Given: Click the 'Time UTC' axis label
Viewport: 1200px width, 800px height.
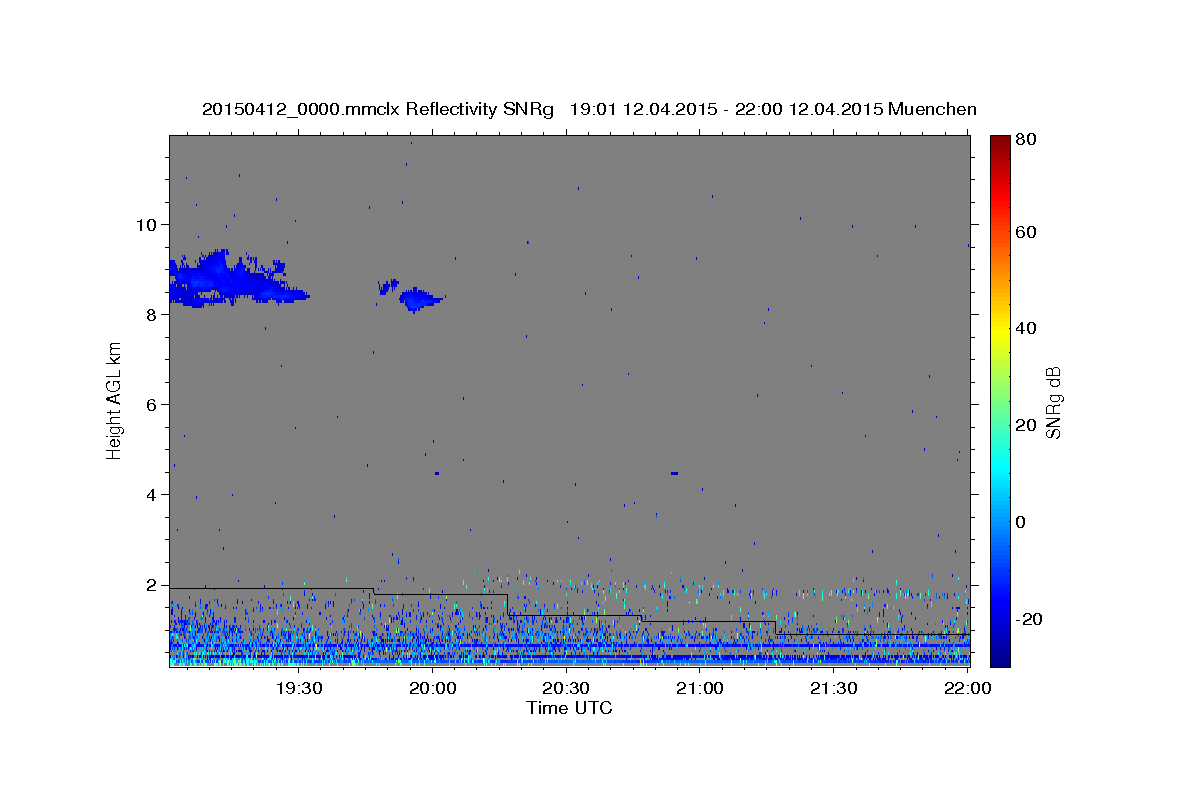Looking at the screenshot, I should tap(569, 708).
